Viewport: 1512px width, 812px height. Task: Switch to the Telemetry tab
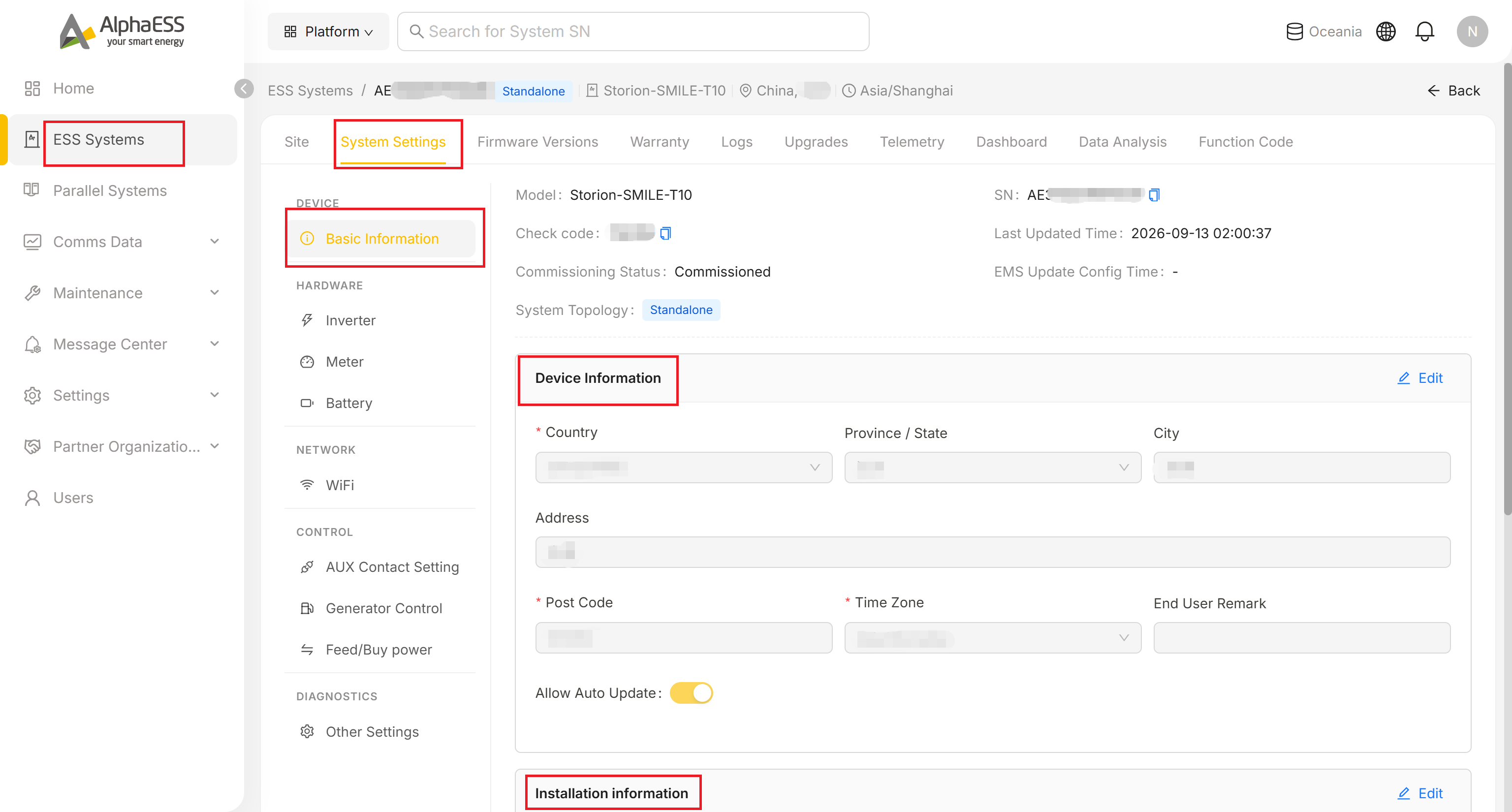(912, 142)
